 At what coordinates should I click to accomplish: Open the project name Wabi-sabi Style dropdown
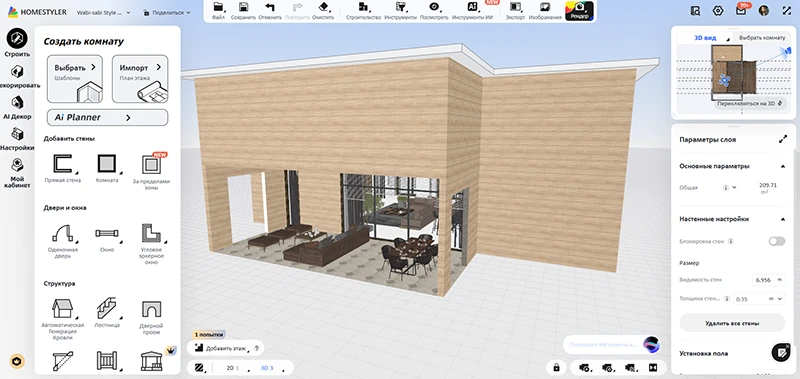point(103,12)
